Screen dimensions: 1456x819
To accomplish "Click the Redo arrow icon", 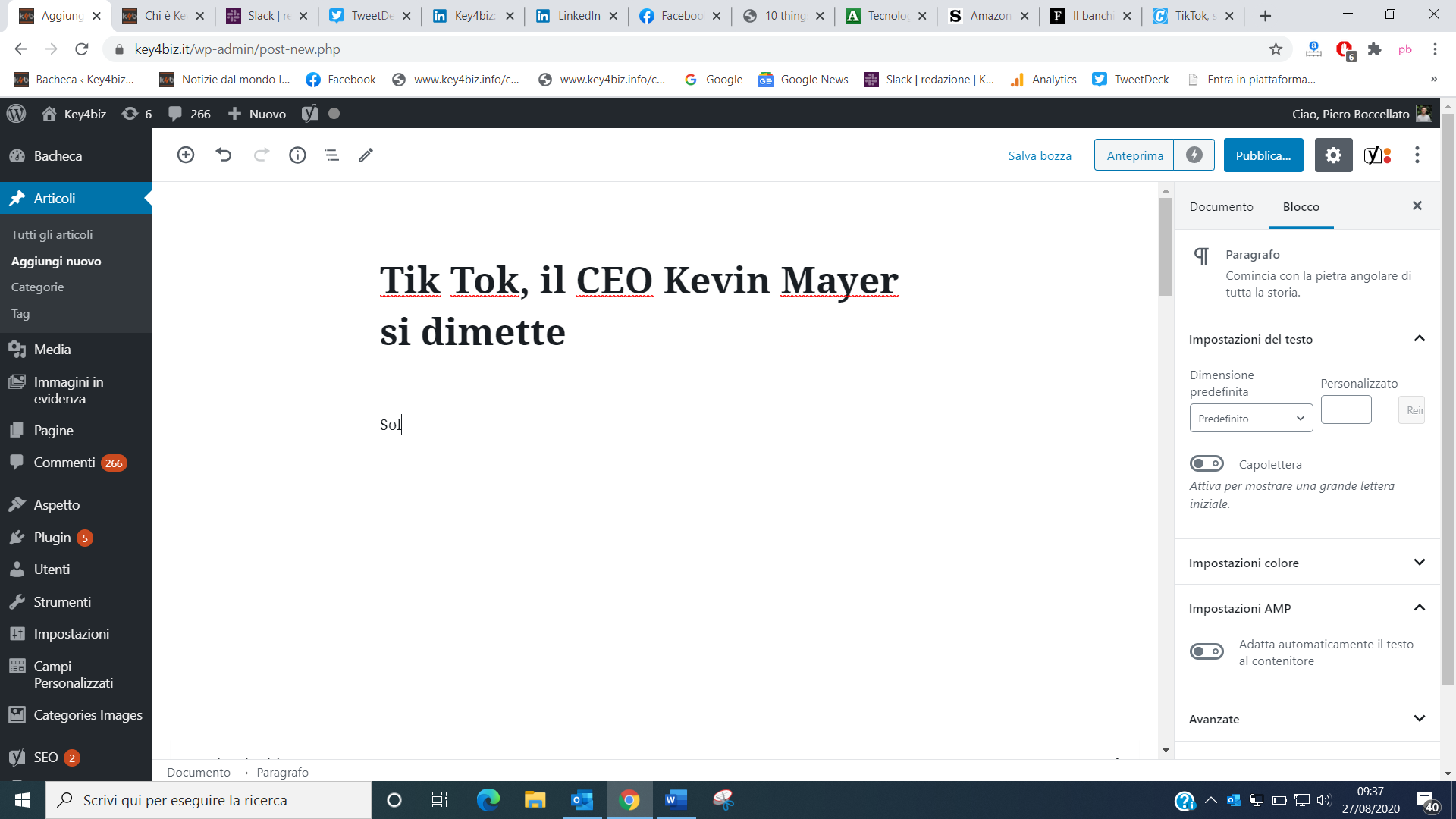I will (x=261, y=155).
